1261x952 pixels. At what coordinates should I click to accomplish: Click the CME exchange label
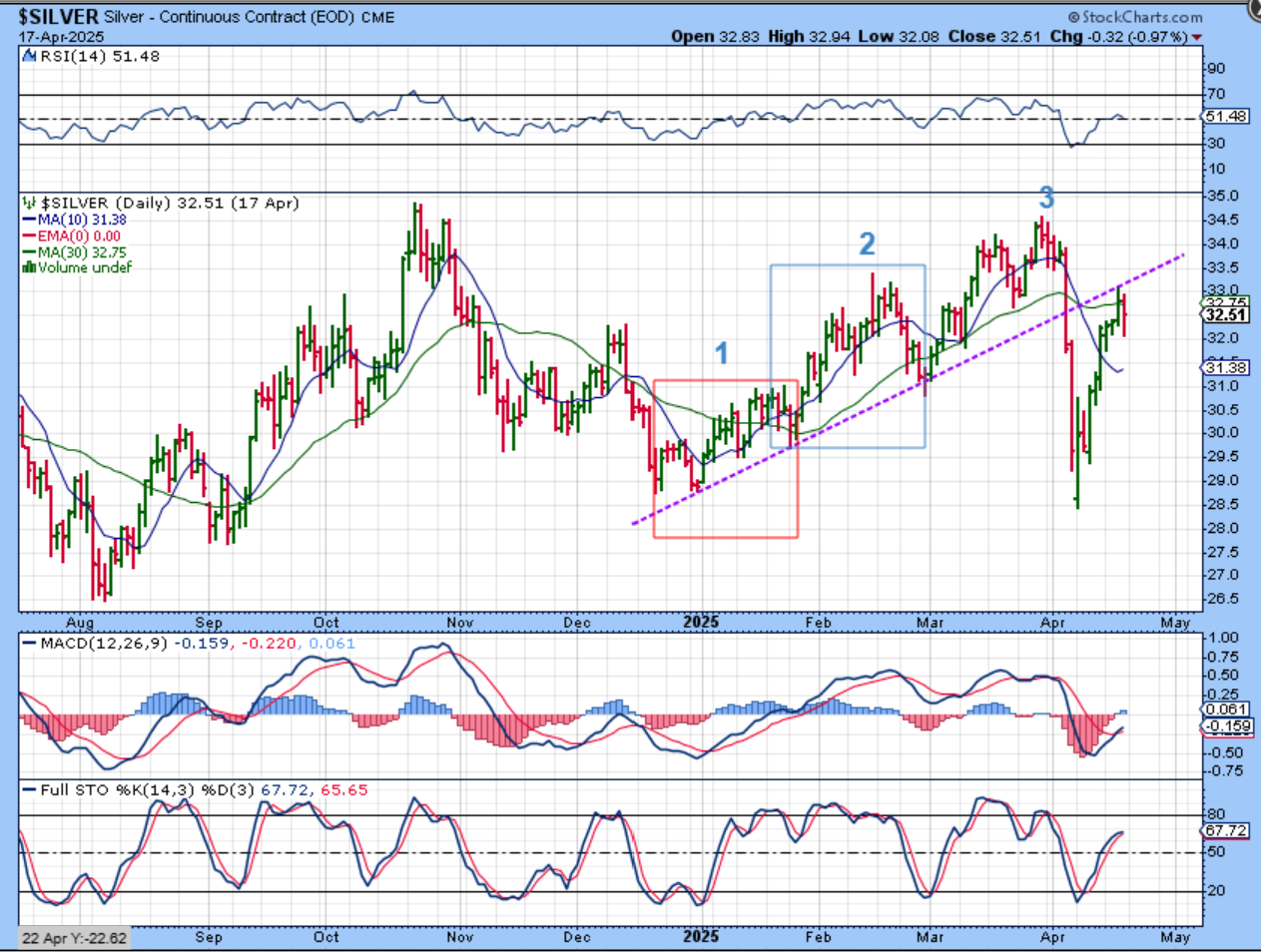377,18
